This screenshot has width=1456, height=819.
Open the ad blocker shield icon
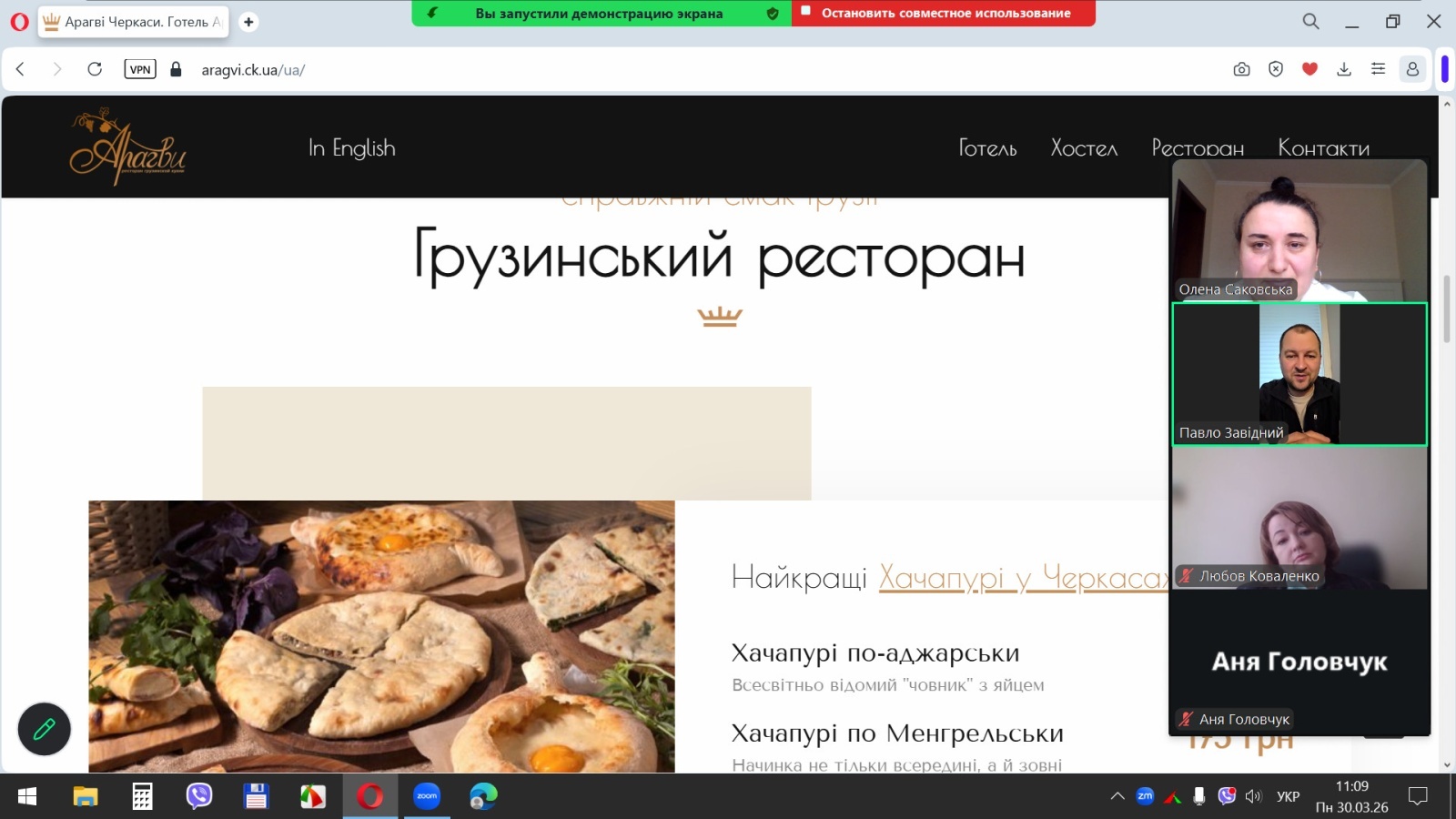1276,69
